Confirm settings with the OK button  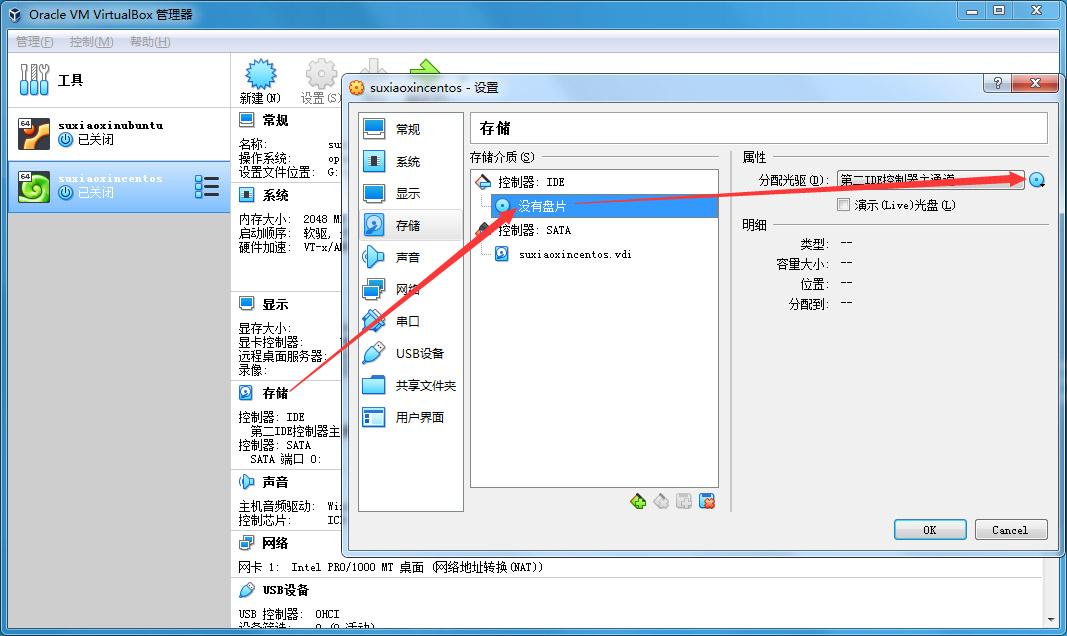(930, 530)
